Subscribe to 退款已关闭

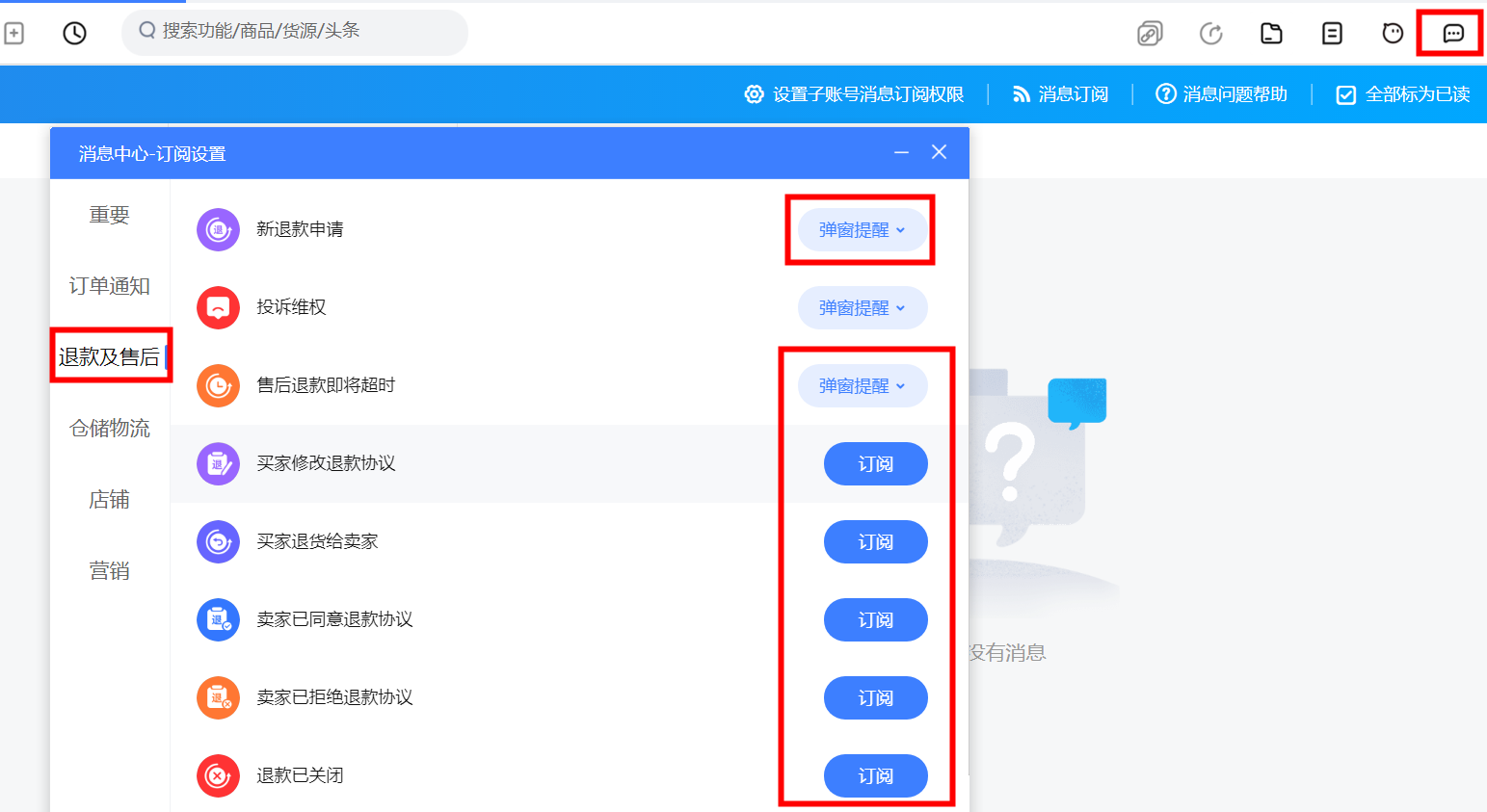tap(876, 776)
